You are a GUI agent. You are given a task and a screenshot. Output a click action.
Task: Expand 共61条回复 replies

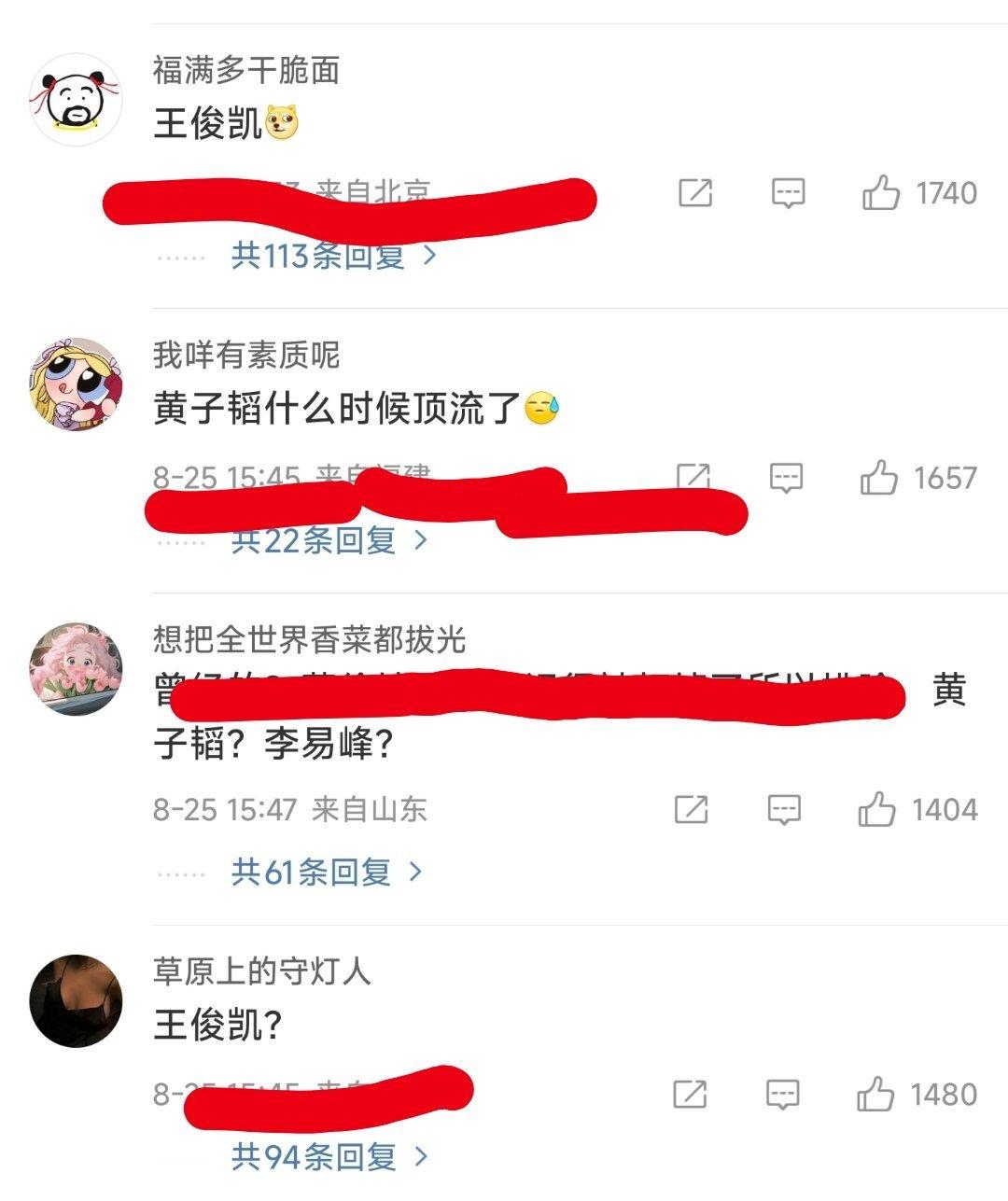328,872
